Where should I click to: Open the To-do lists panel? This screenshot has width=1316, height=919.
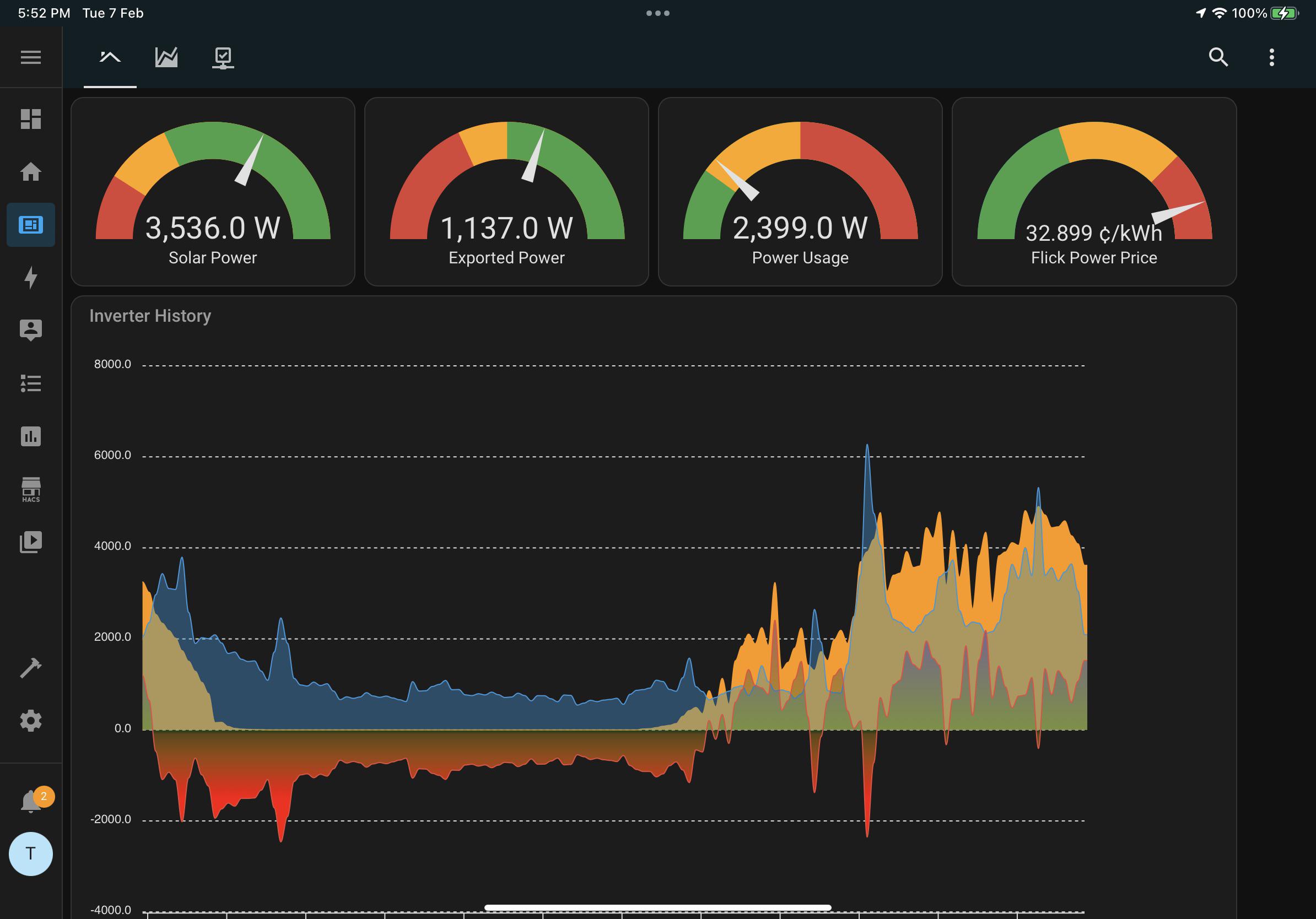(x=30, y=384)
